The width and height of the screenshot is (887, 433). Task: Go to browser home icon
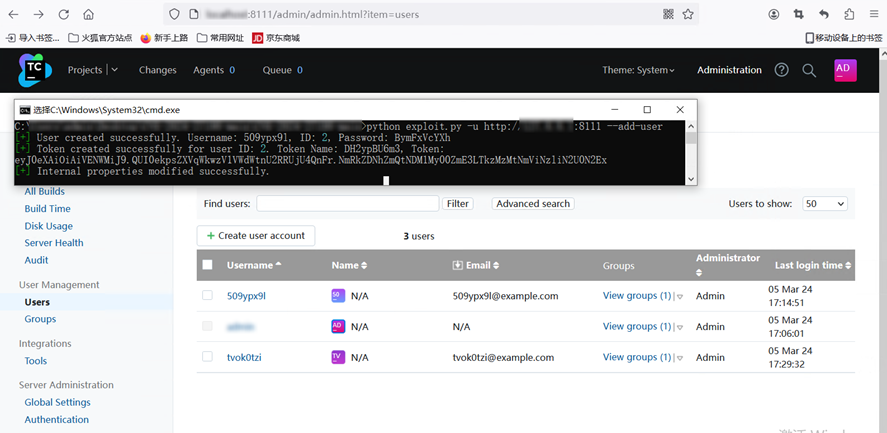click(89, 15)
